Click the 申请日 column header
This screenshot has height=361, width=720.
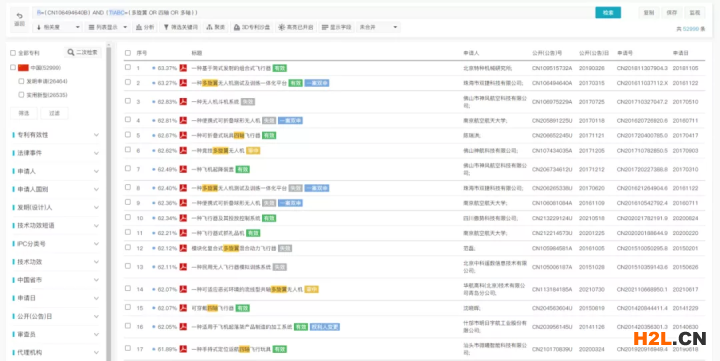681,53
